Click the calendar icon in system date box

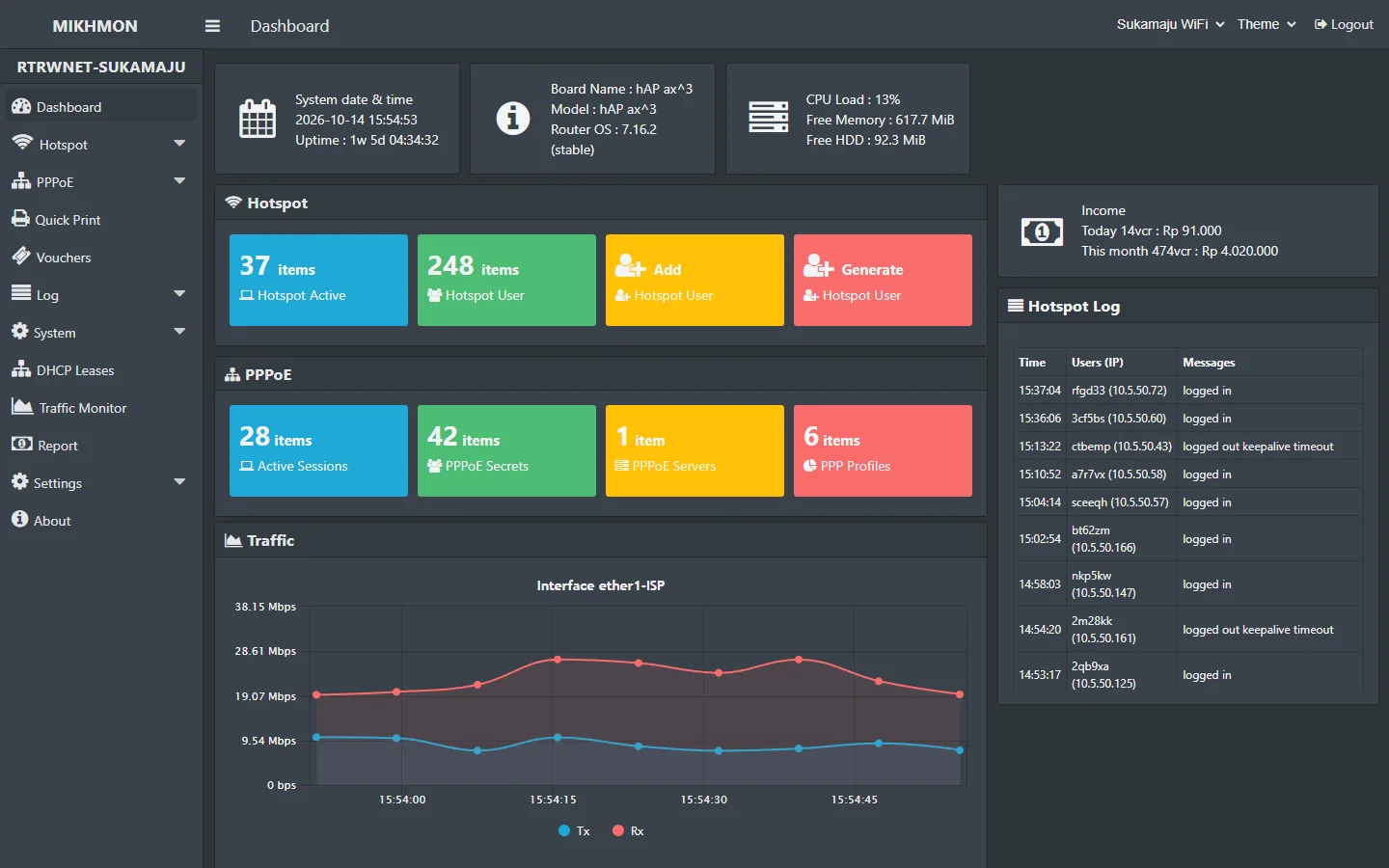click(x=258, y=119)
